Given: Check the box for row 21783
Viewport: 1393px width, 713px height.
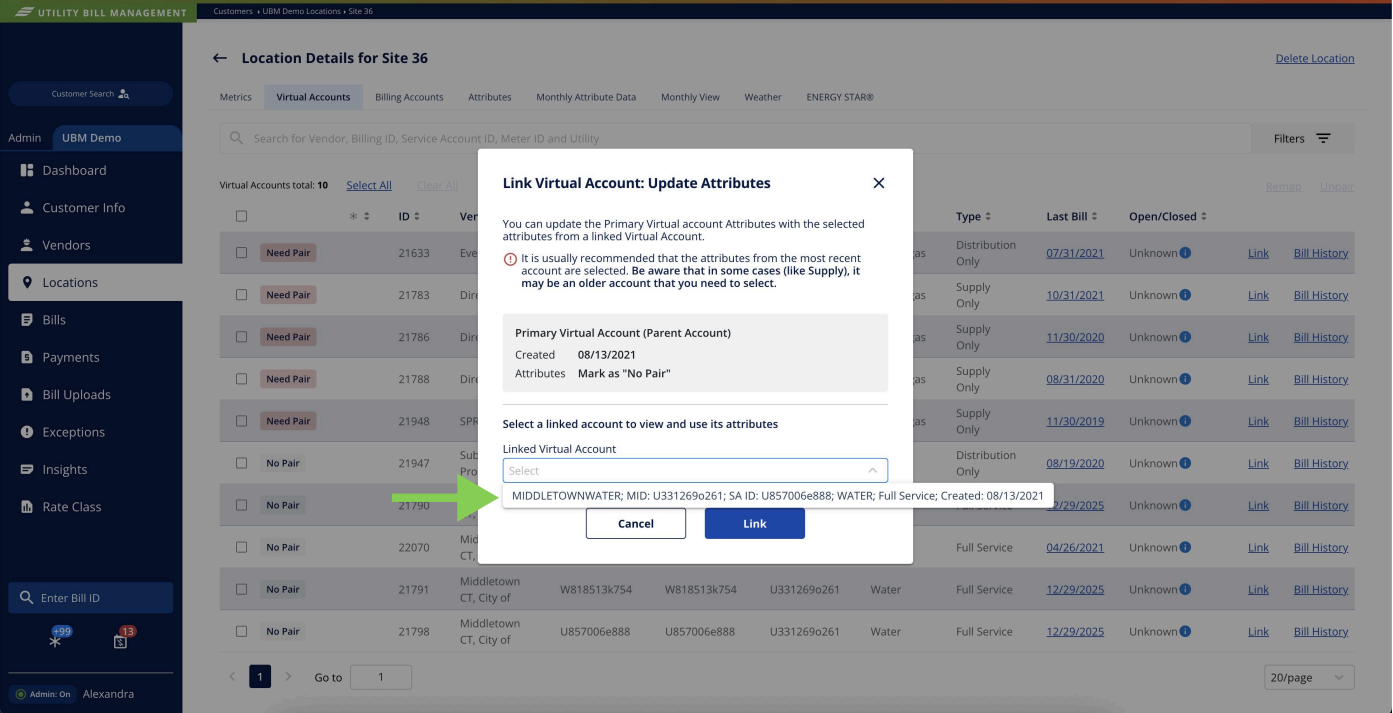Looking at the screenshot, I should [x=241, y=295].
